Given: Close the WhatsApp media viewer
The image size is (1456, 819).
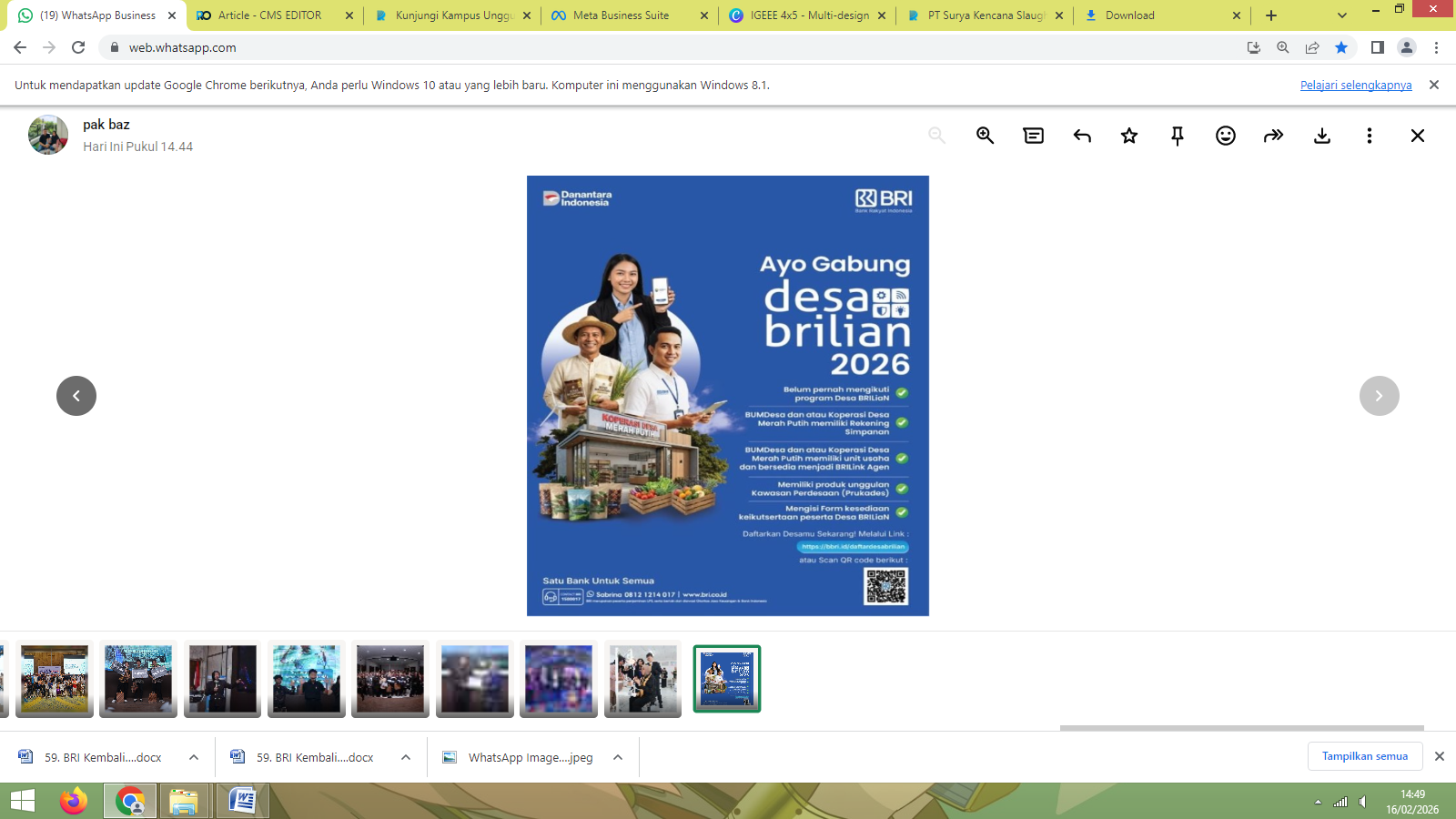Looking at the screenshot, I should 1418,136.
